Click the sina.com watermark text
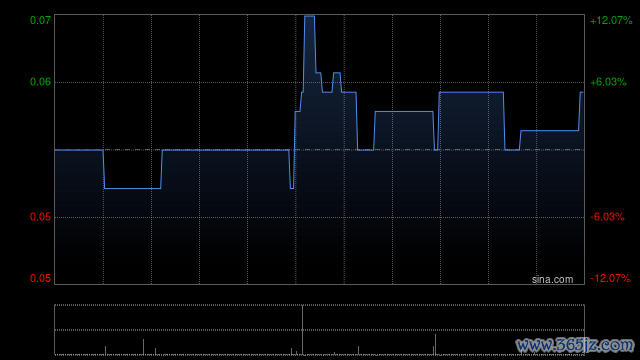Viewport: 640px width, 360px height. click(552, 280)
